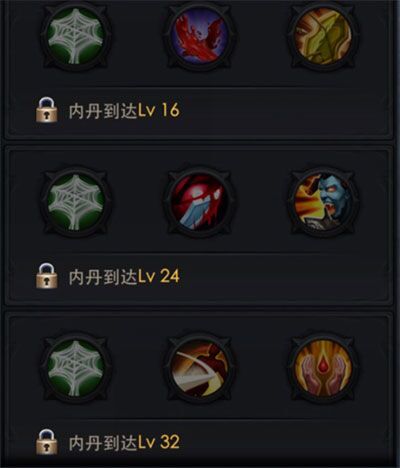400x468 pixels.
Task: Tap the 内丹到达Lv 32 requirement text
Action: pyautogui.click(x=124, y=442)
